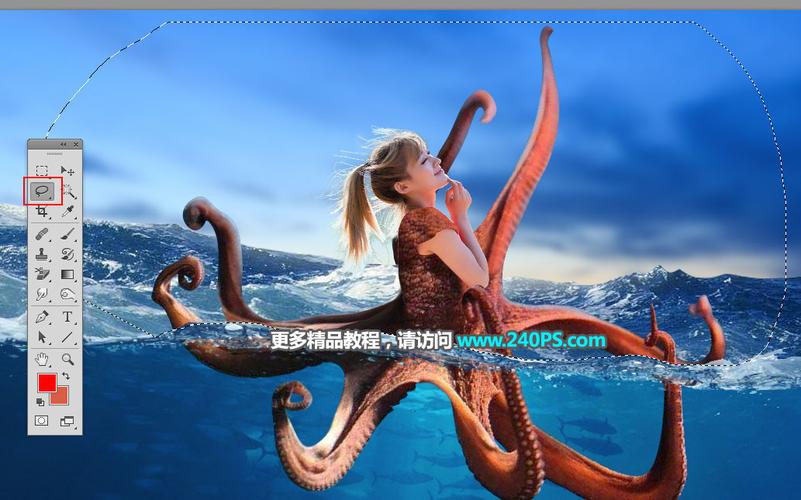801x500 pixels.
Task: Collapse the tools panel with double arrows
Action: (63, 145)
